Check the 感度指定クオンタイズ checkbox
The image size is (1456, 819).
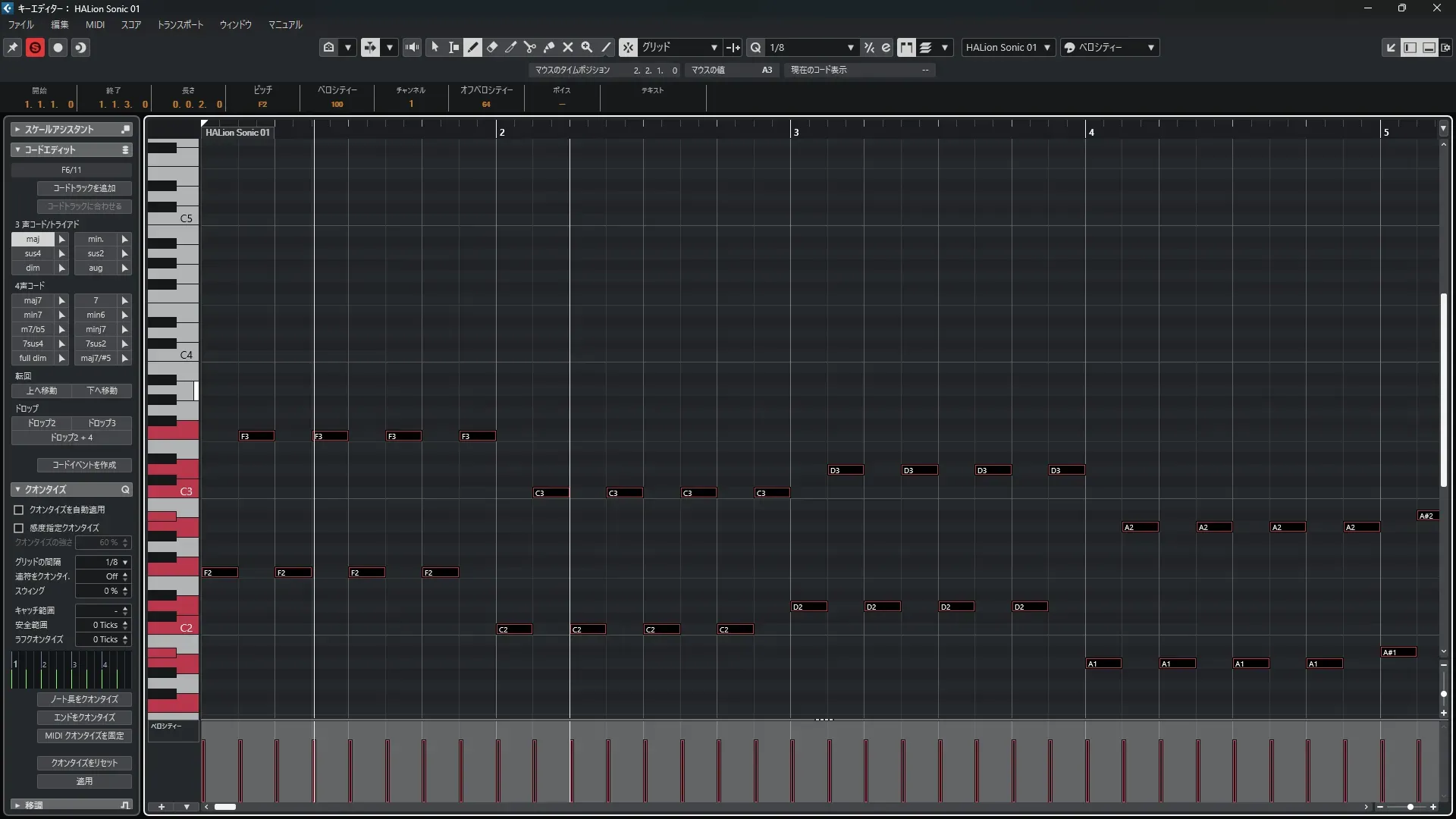pyautogui.click(x=19, y=528)
